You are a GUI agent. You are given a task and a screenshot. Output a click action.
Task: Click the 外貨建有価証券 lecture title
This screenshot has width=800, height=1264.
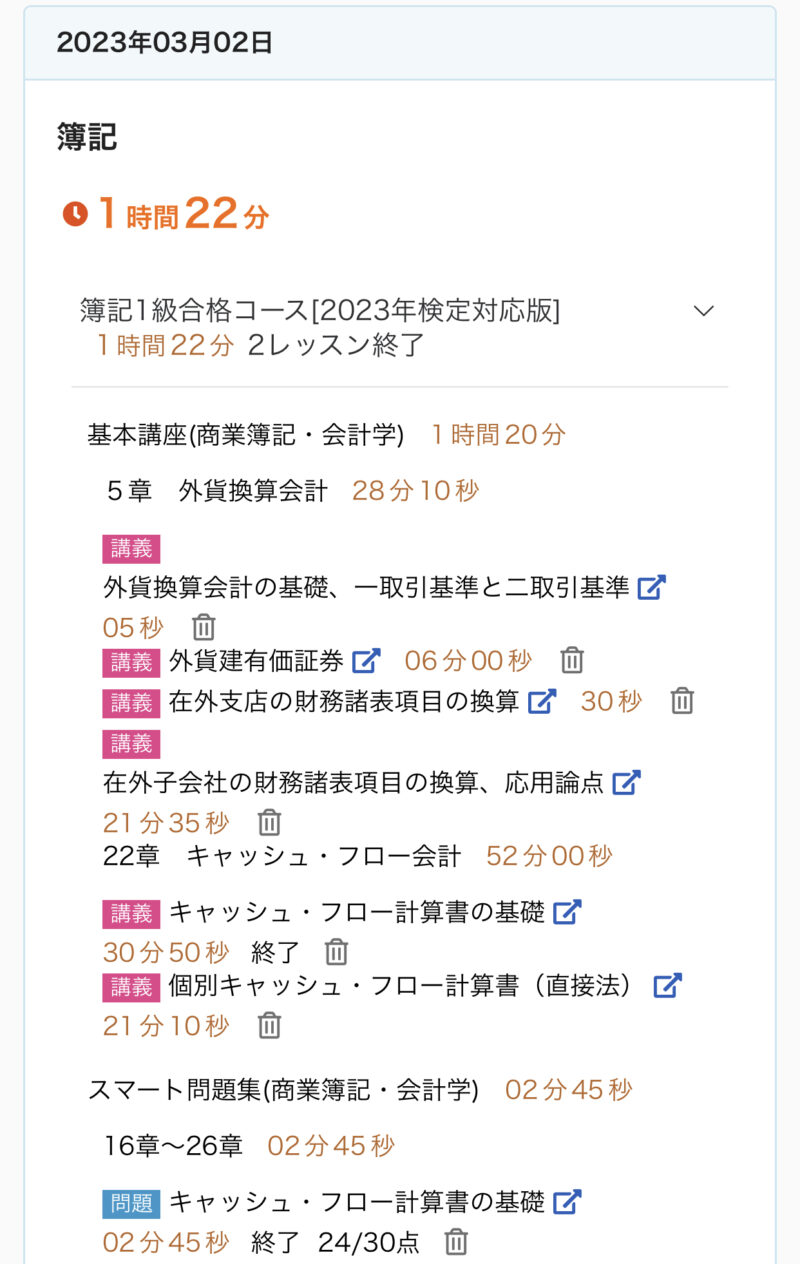pyautogui.click(x=256, y=660)
